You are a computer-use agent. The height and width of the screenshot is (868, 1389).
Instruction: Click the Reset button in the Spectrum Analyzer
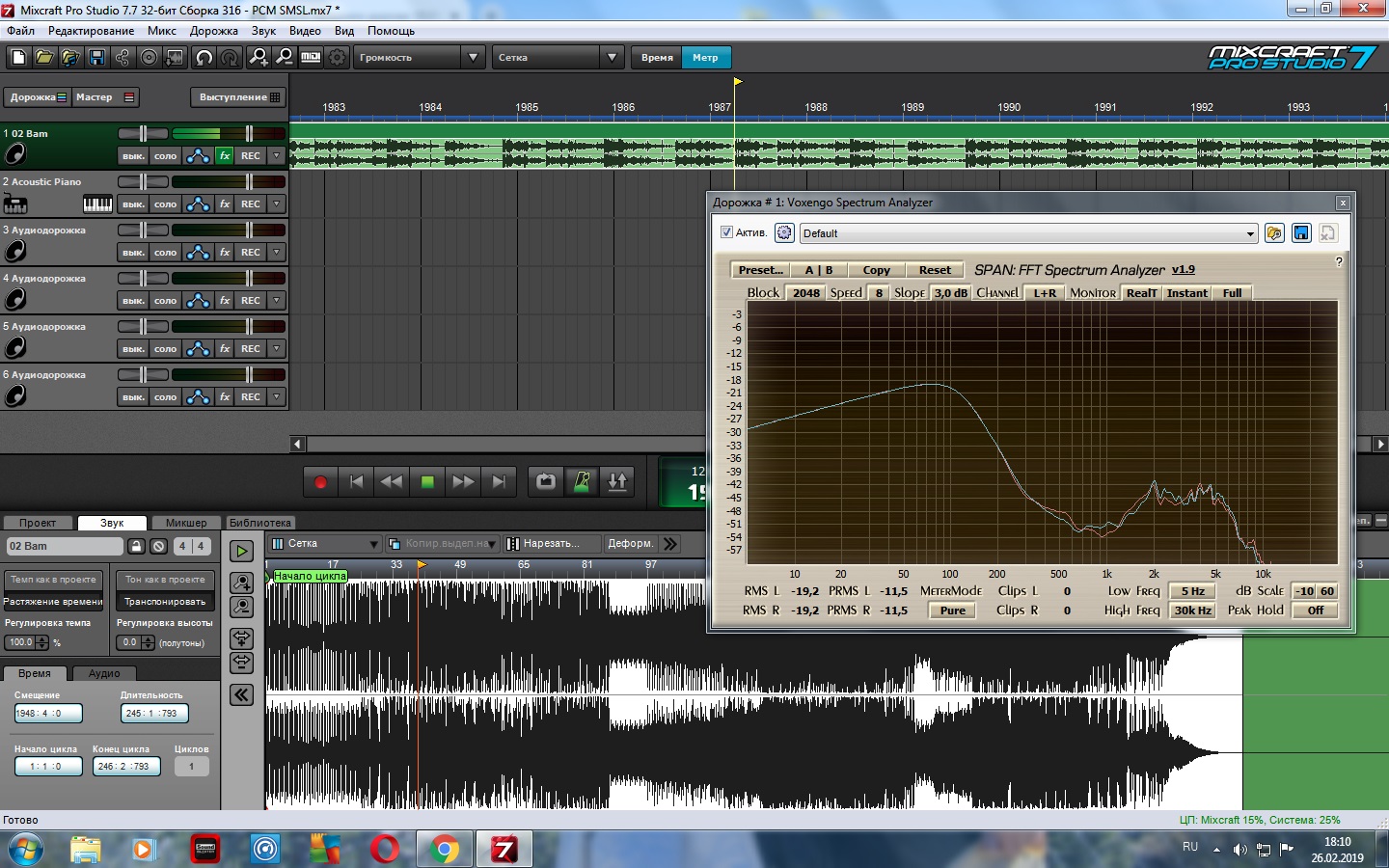pyautogui.click(x=935, y=270)
